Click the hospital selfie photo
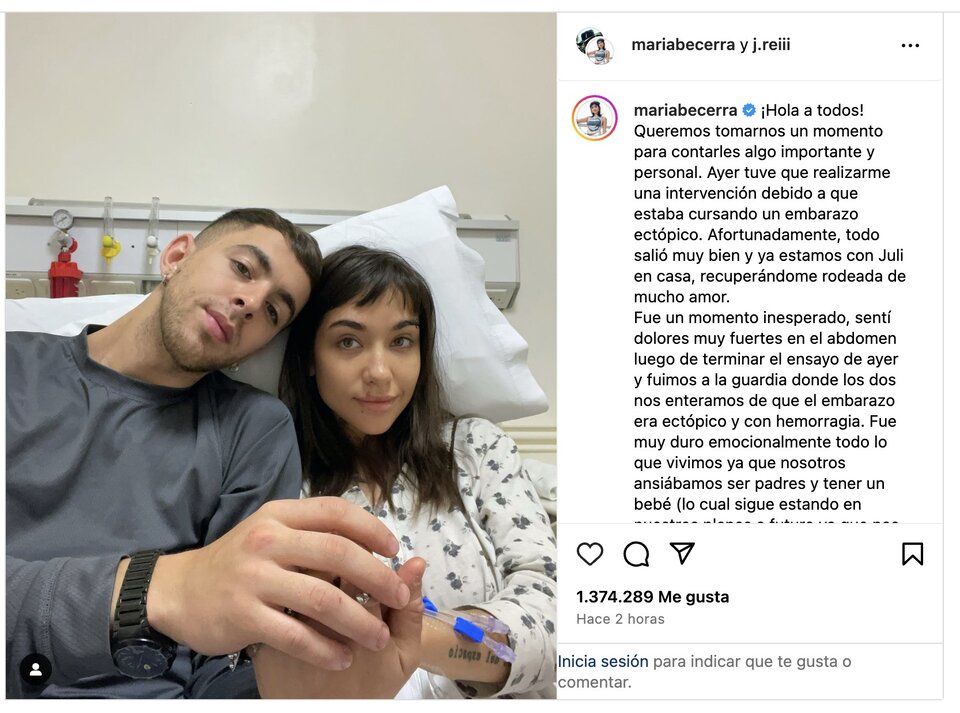This screenshot has height=713, width=960. coord(281,356)
